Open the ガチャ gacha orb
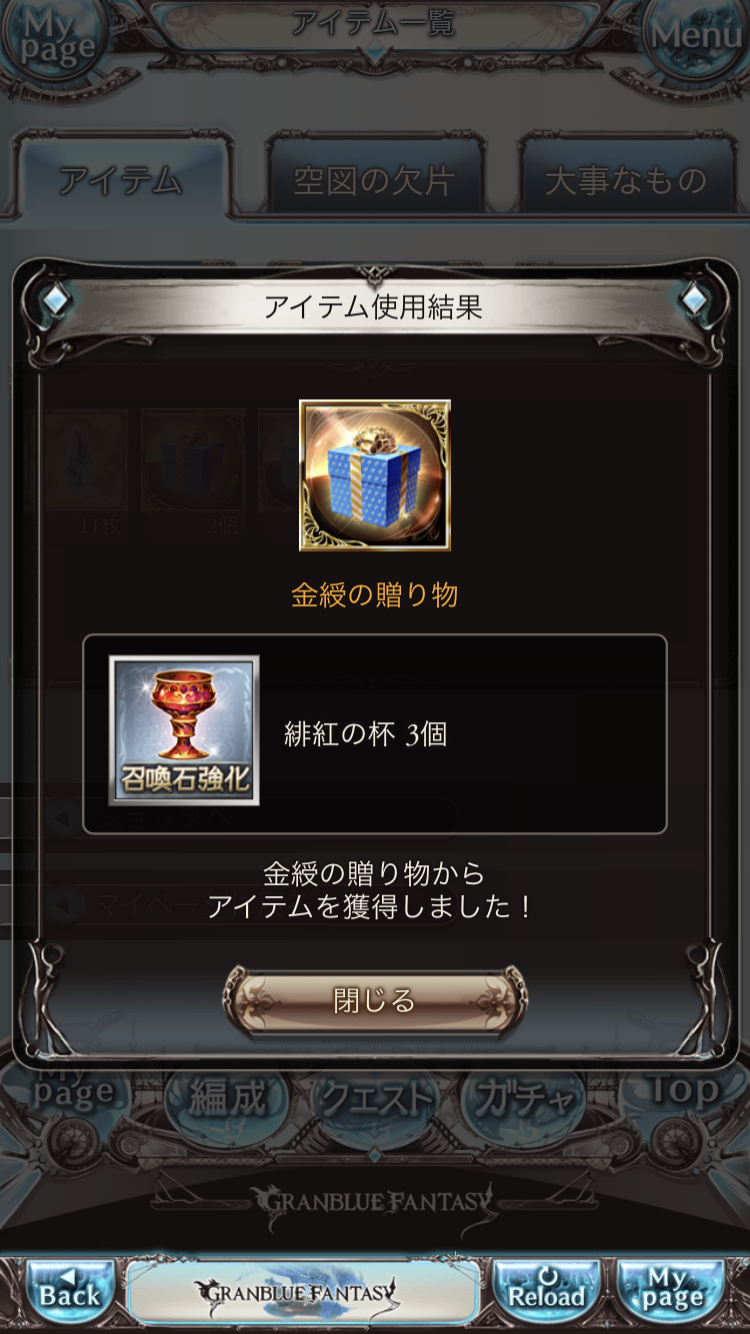Viewport: 750px width, 1334px height. [x=522, y=1100]
